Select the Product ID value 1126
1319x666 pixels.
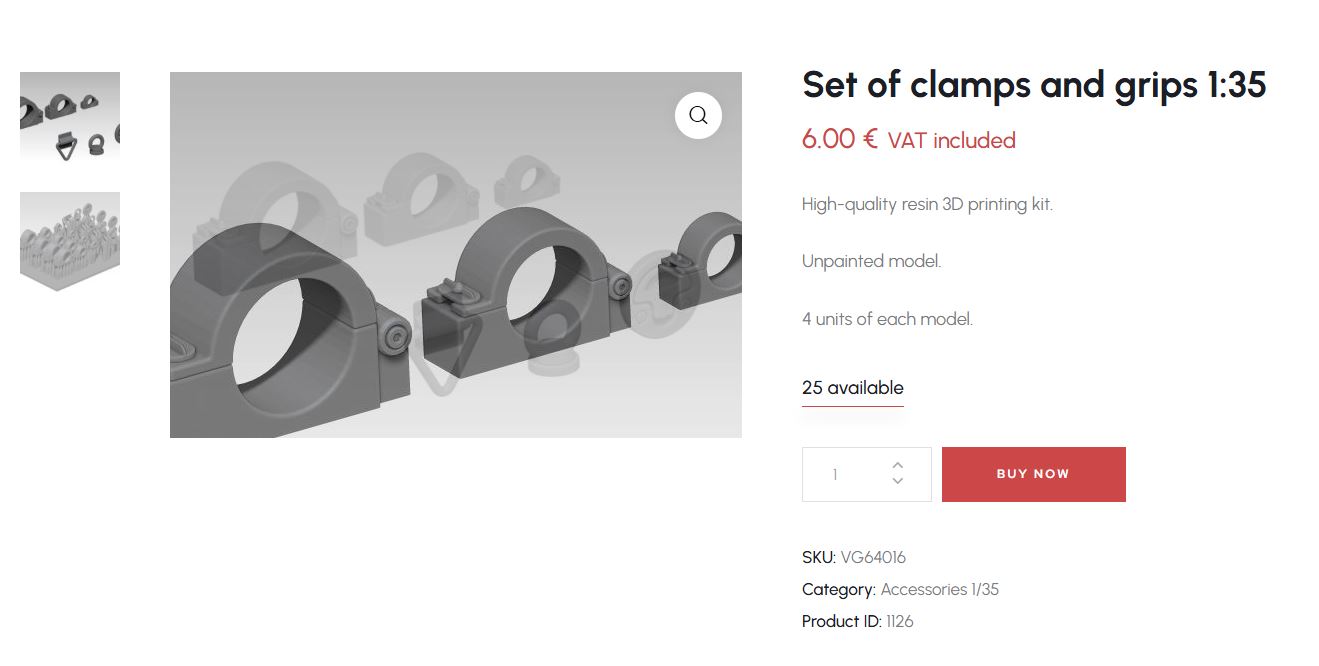coord(899,621)
